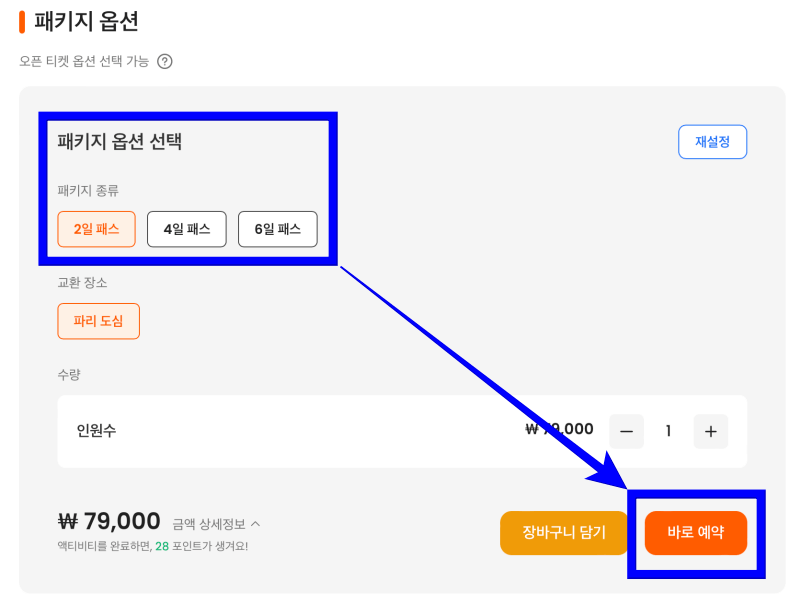Click the minus icon to decrease quantity
800x605 pixels.
(626, 431)
